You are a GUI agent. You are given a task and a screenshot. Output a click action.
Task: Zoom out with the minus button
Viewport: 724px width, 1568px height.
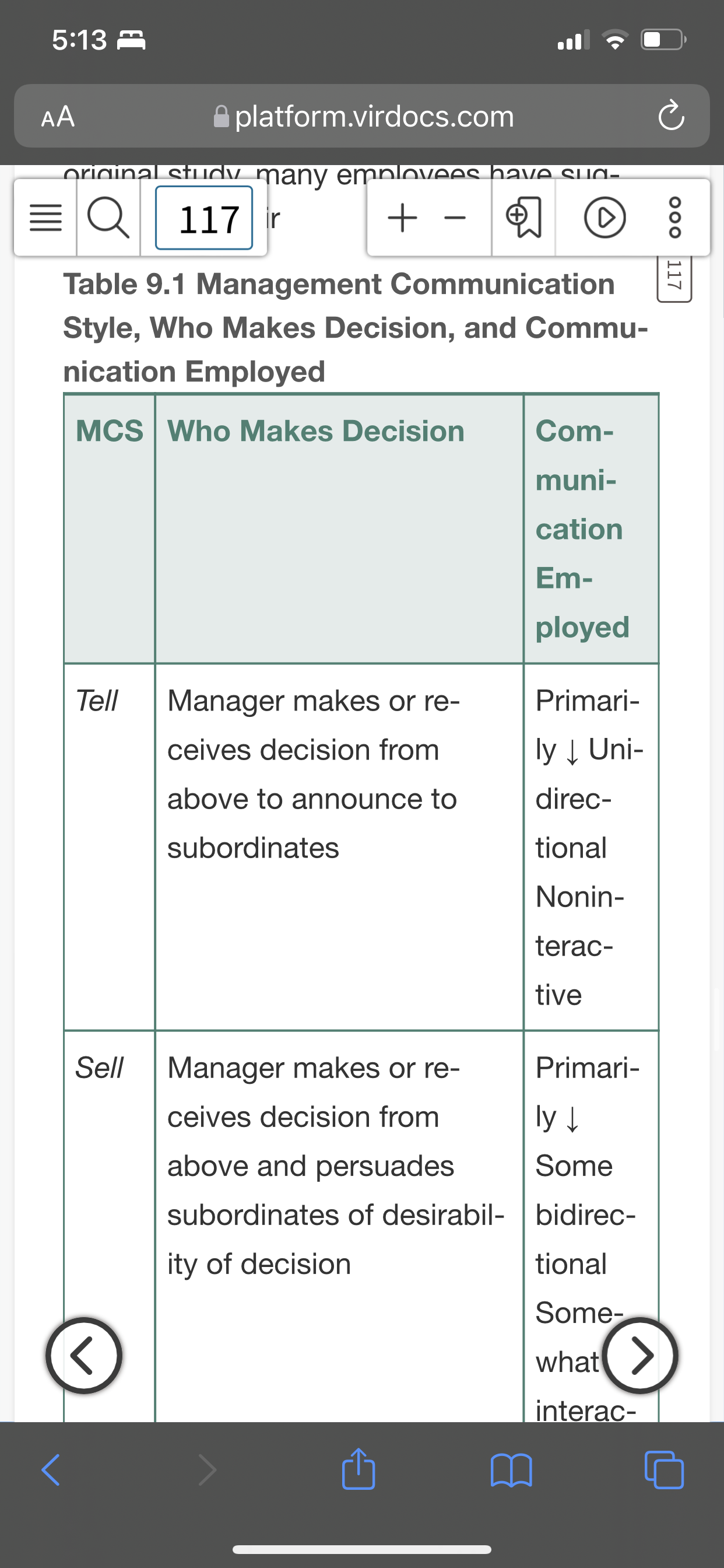pos(455,218)
